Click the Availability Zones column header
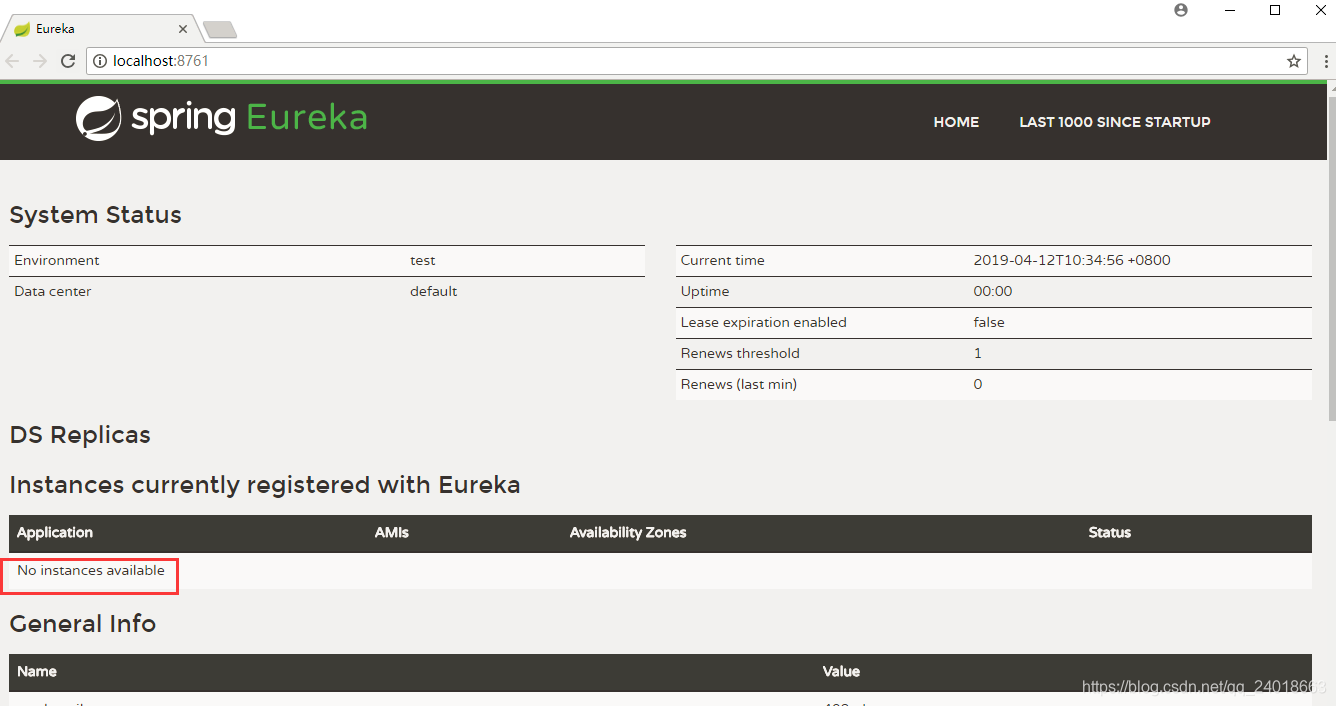Image resolution: width=1336 pixels, height=706 pixels. [x=628, y=532]
